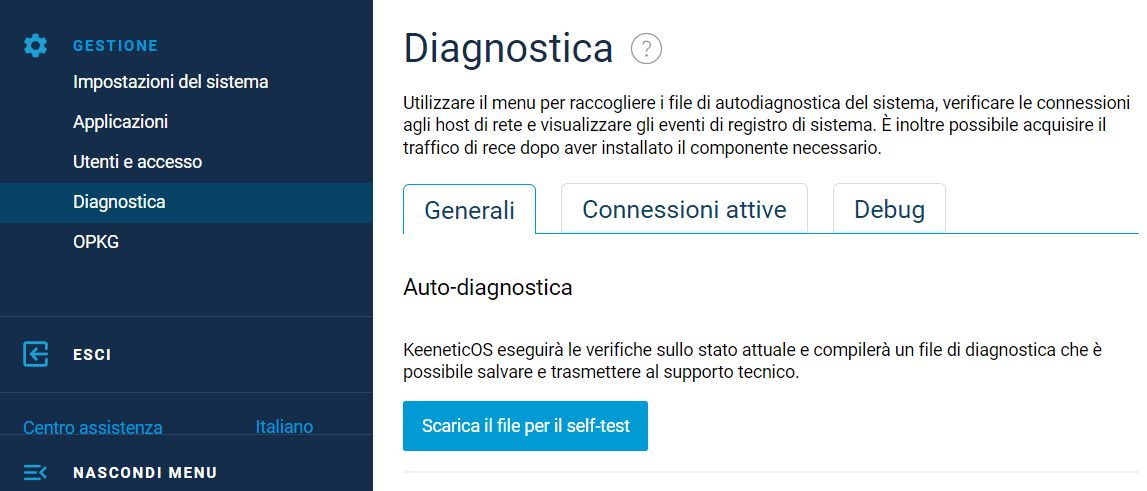Click the Nascondi Menu collapse icon
This screenshot has height=491, width=1147.
coord(36,472)
